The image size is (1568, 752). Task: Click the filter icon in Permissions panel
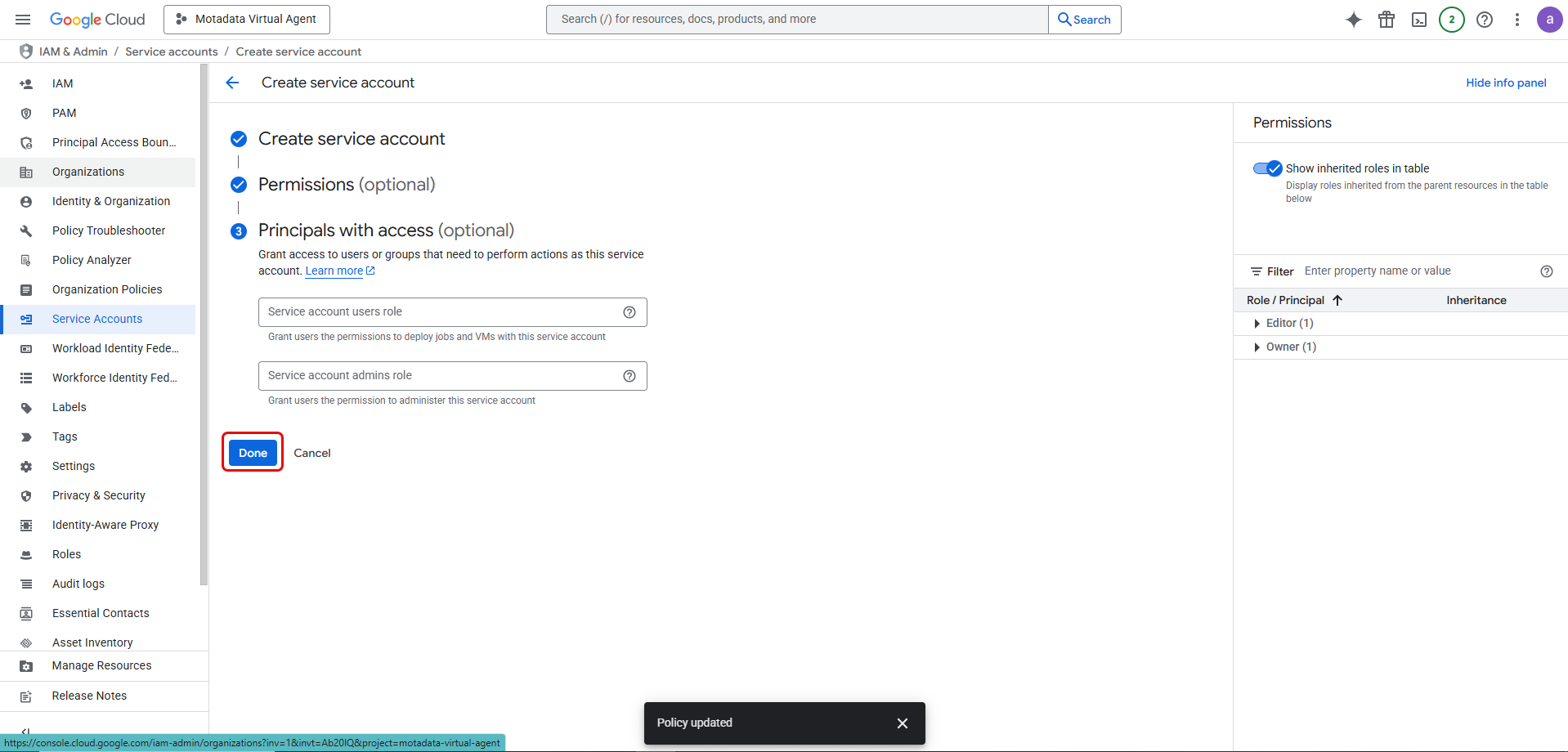click(x=1257, y=271)
